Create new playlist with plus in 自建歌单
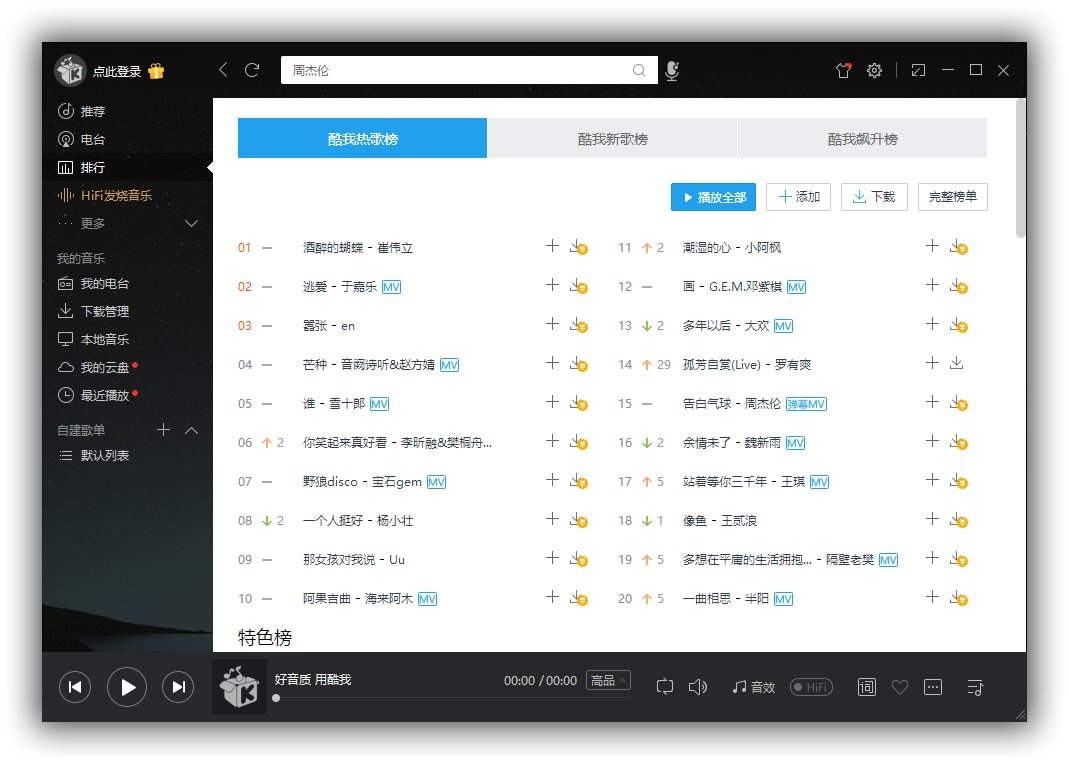The image size is (1069, 764). (x=164, y=429)
